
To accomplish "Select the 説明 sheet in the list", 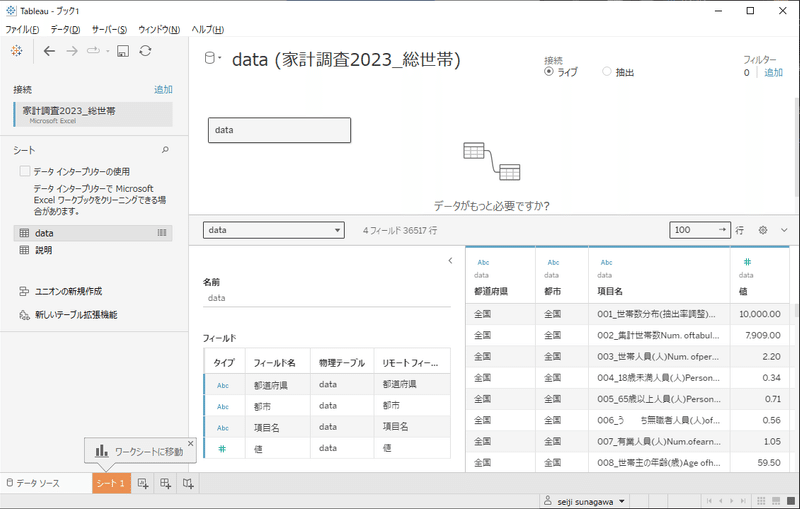I will pyautogui.click(x=43, y=250).
